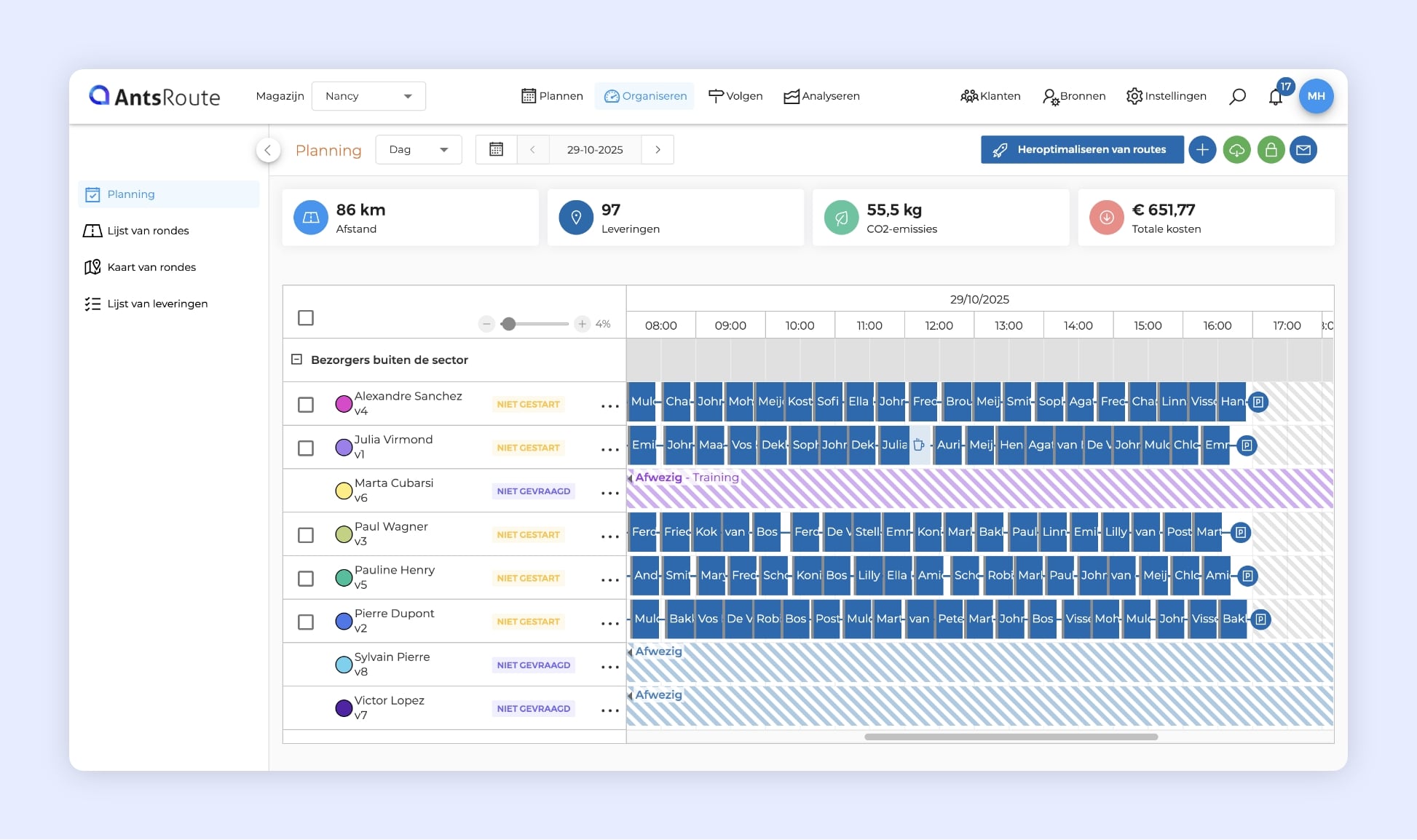
Task: Open the Analyseren menu
Action: (x=821, y=96)
